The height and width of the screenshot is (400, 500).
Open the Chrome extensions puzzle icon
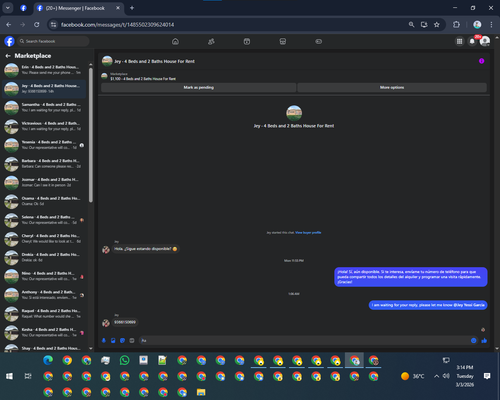tap(456, 25)
